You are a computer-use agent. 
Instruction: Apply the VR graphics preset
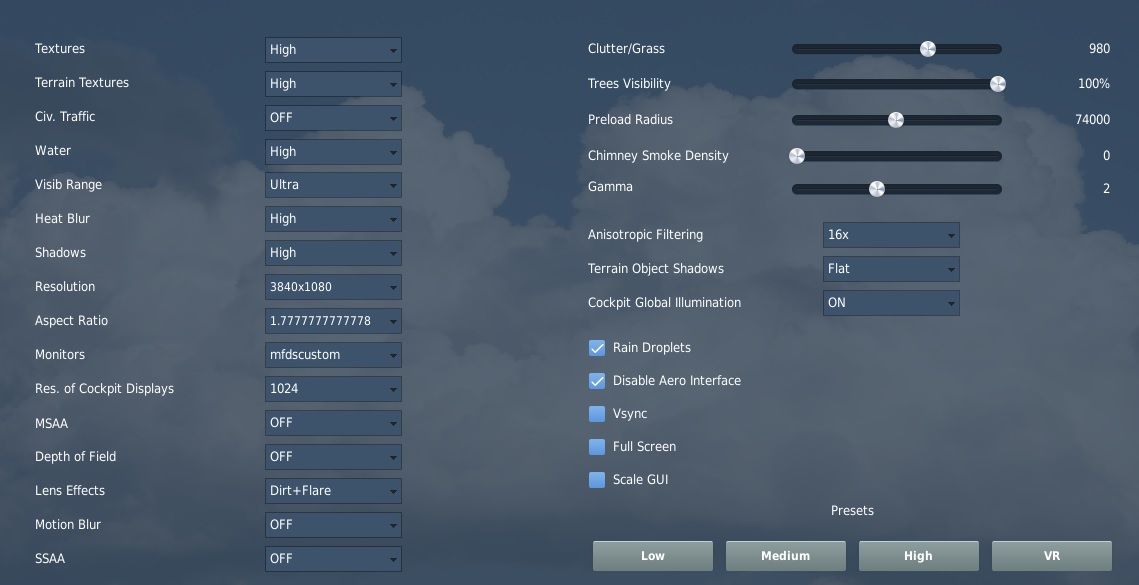point(1051,556)
